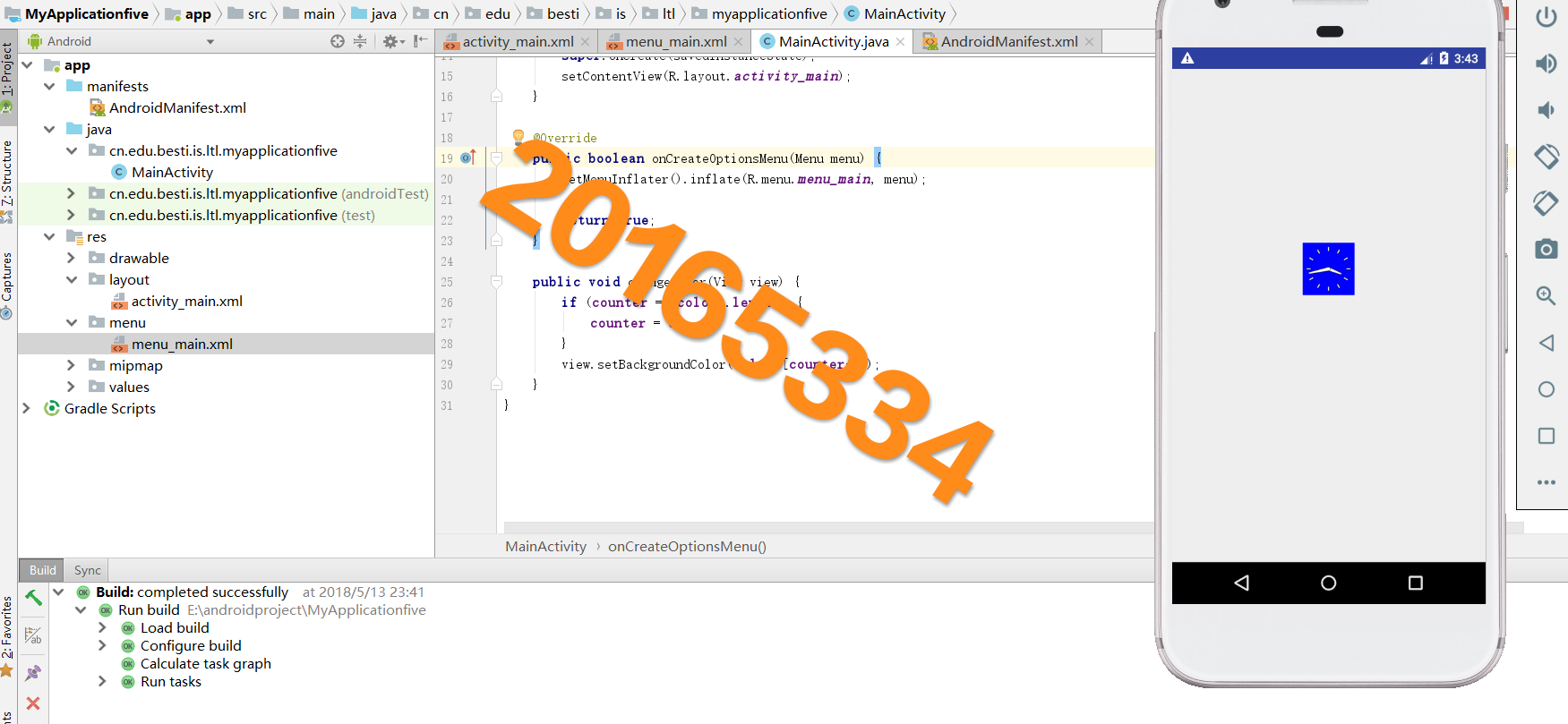Raise volume with emulator volume up icon
Viewport: 1568px width, 724px height.
(x=1546, y=64)
